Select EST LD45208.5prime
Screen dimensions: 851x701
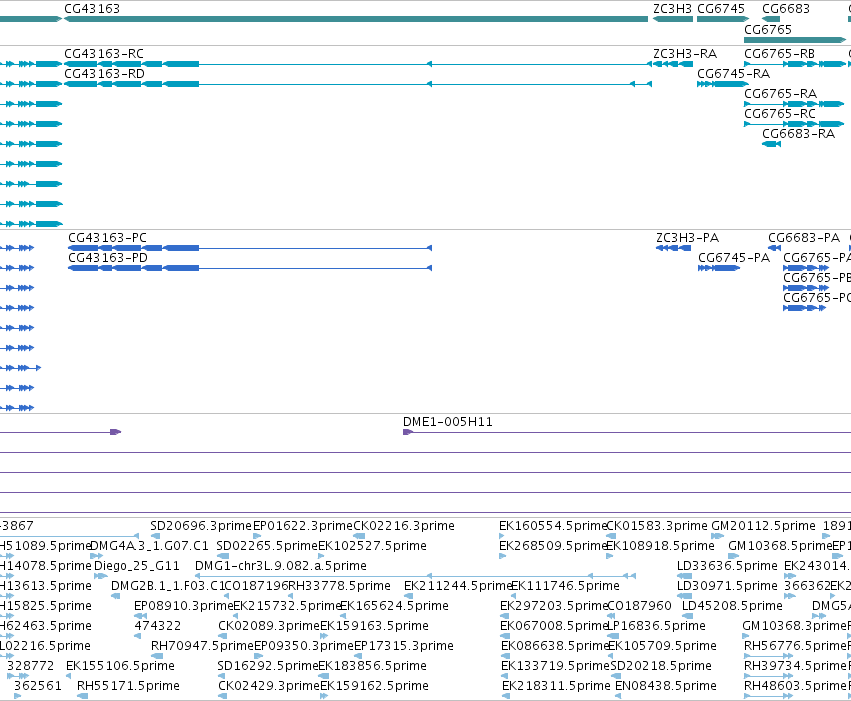[732, 606]
